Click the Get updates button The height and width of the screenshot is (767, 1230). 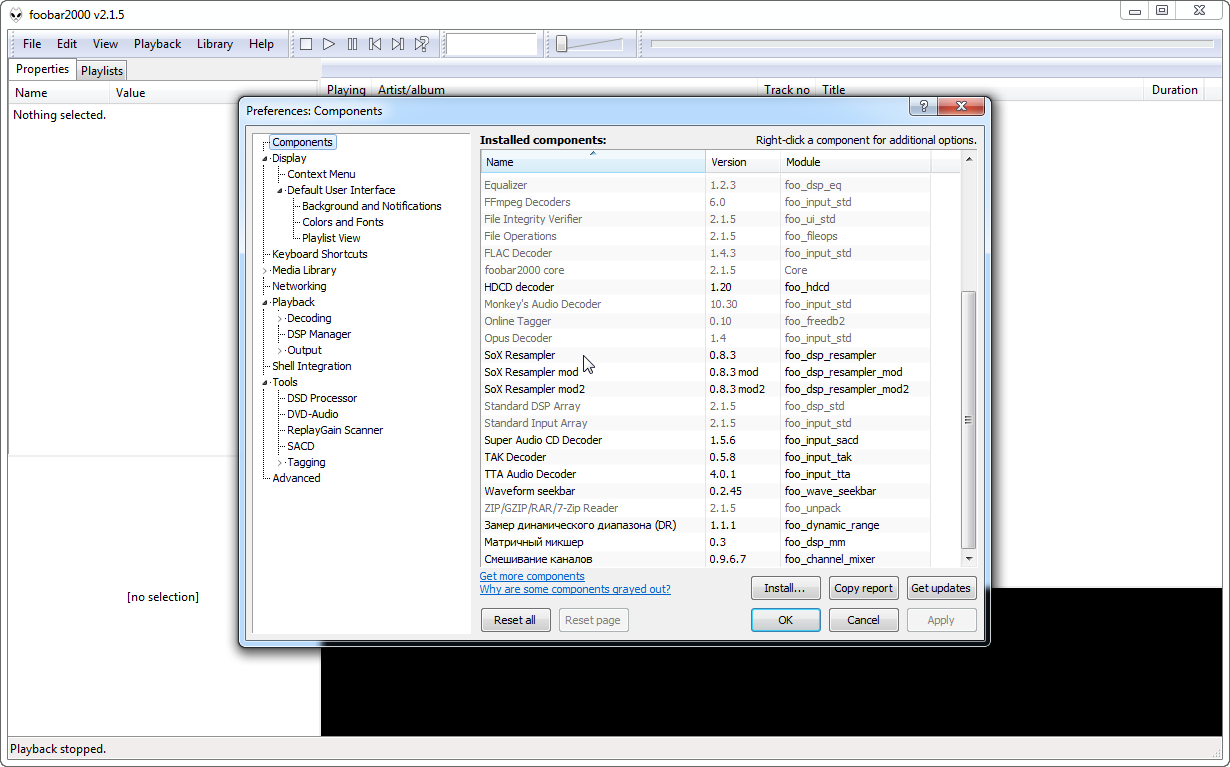click(940, 588)
